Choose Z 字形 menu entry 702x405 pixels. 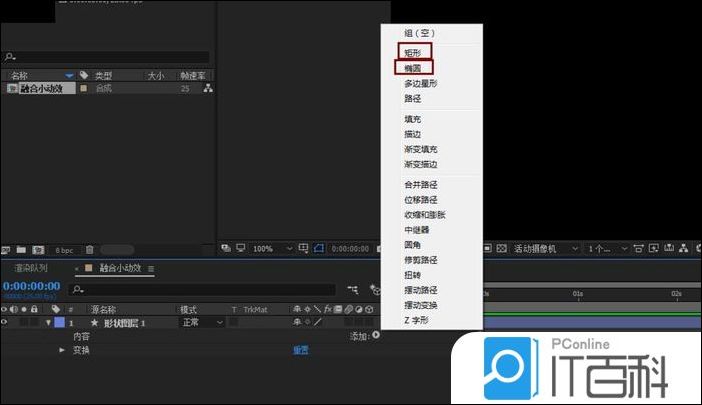click(x=416, y=320)
